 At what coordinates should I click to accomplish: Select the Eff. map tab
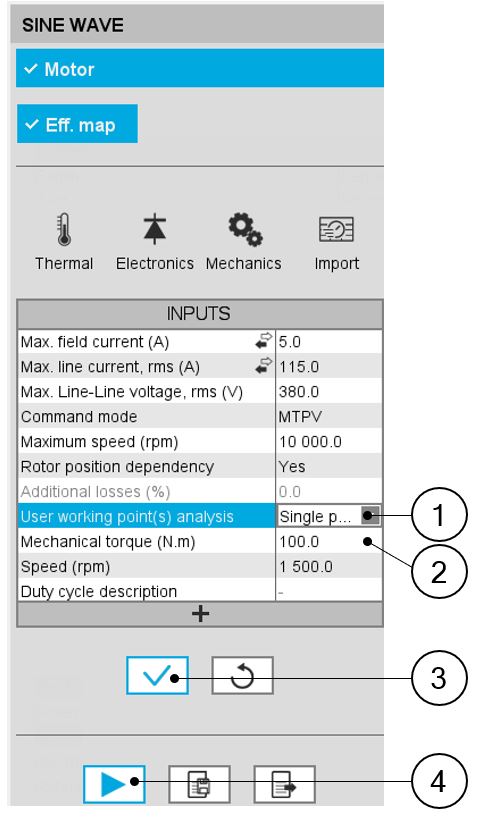click(x=77, y=123)
